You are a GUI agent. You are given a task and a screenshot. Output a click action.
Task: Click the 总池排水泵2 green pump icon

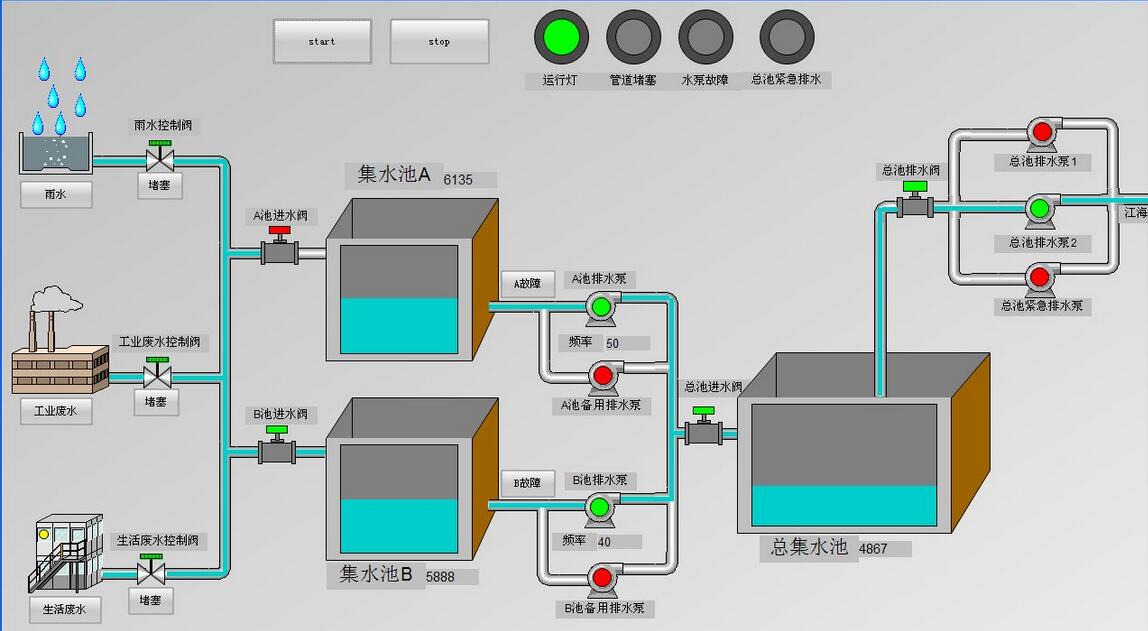1040,209
